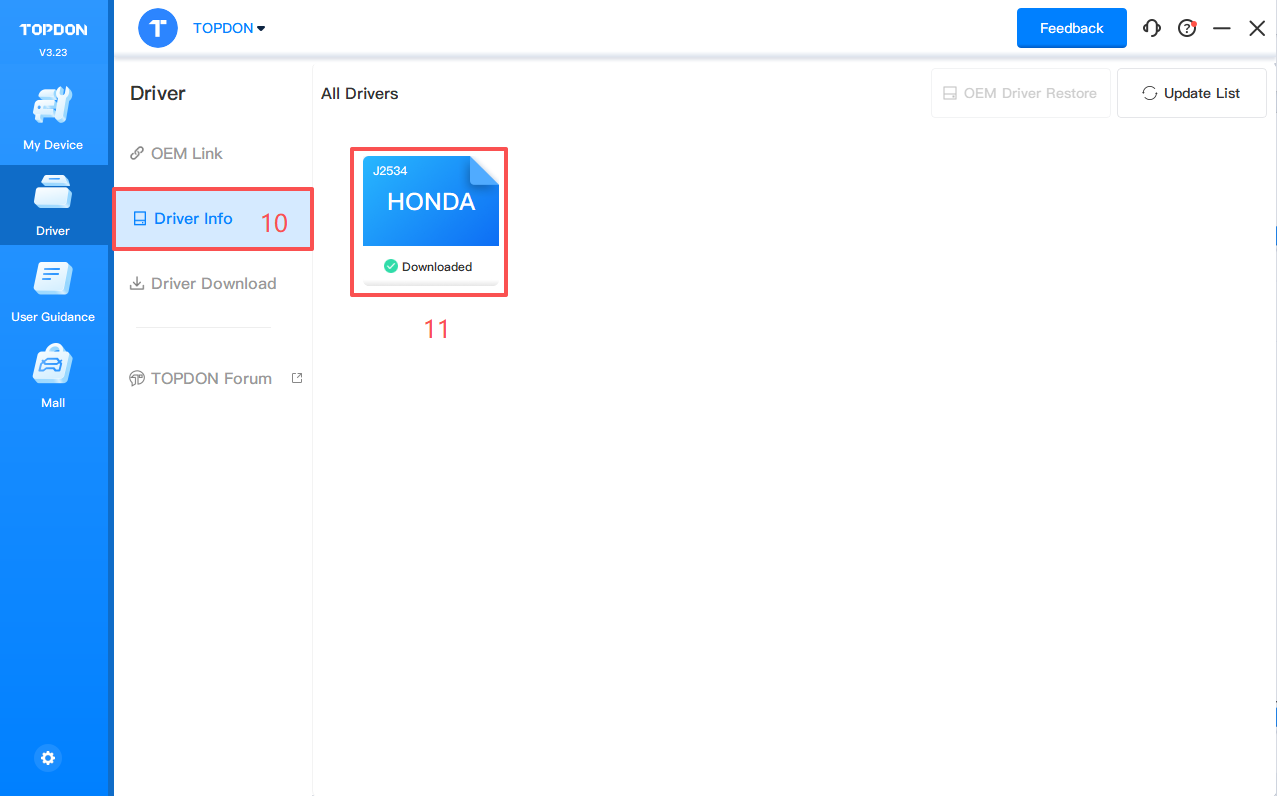Select the HONDA J2534 driver tile

click(x=430, y=202)
